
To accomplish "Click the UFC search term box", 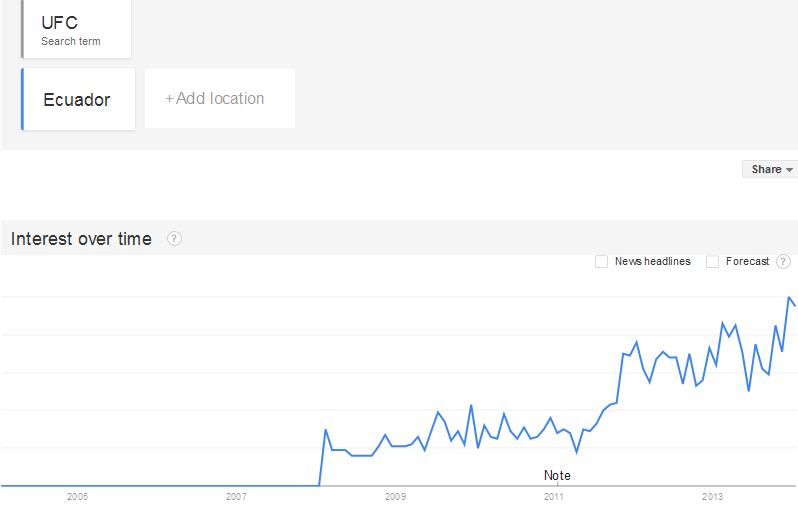I will point(77,29).
